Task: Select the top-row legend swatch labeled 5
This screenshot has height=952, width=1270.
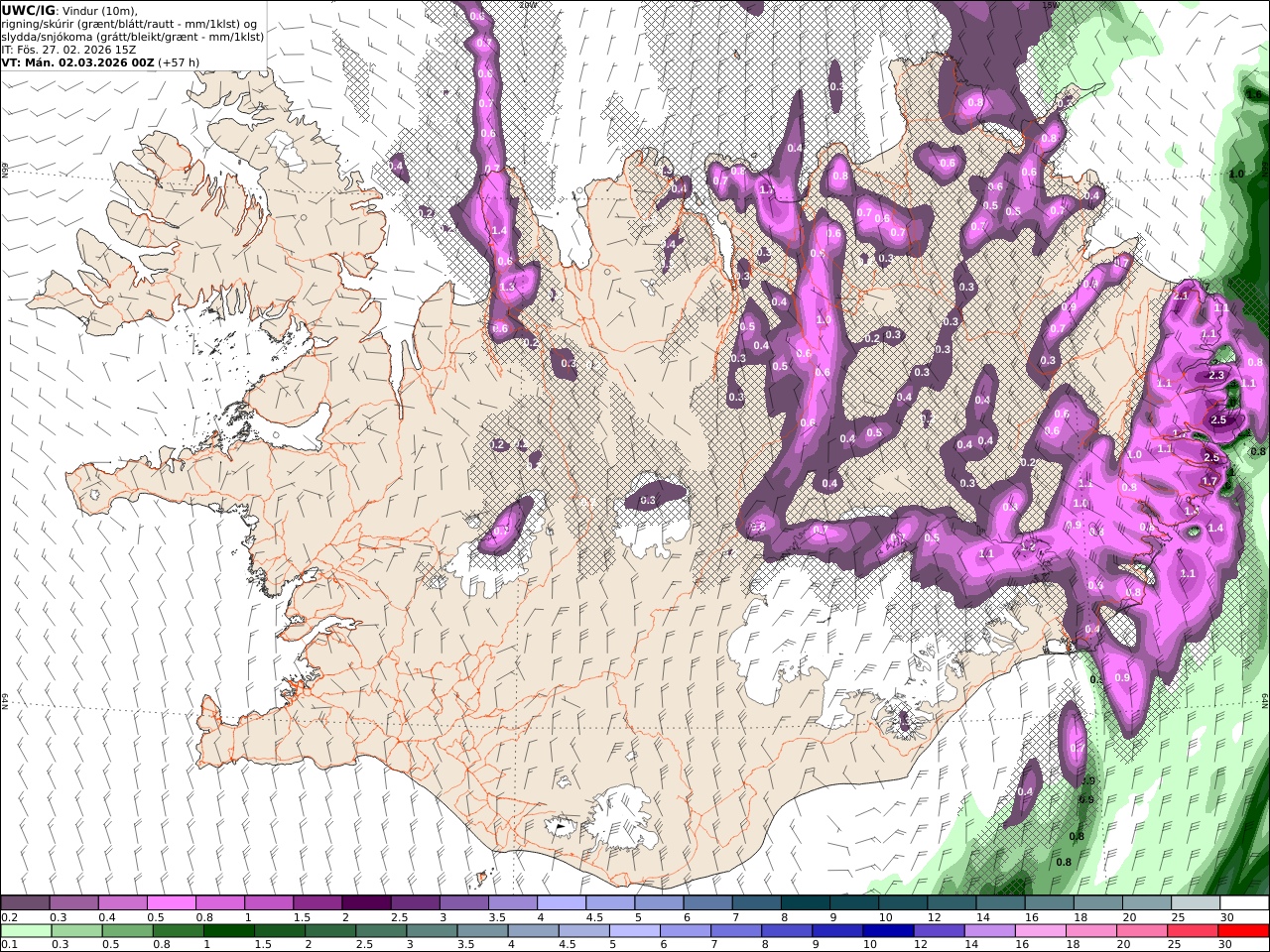Action: (659, 903)
